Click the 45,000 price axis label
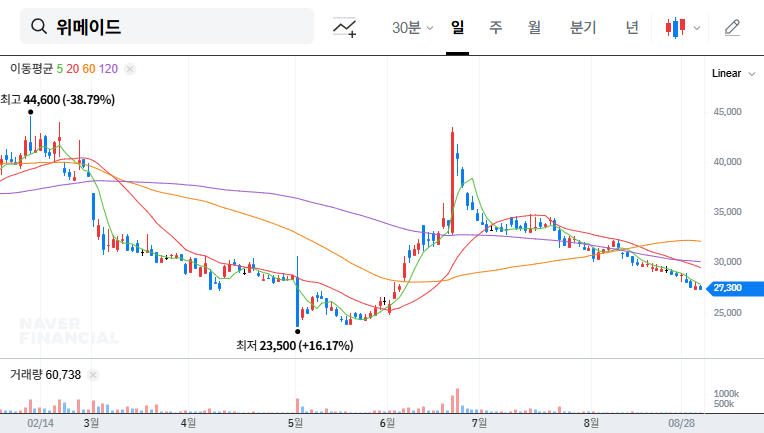 coord(727,112)
